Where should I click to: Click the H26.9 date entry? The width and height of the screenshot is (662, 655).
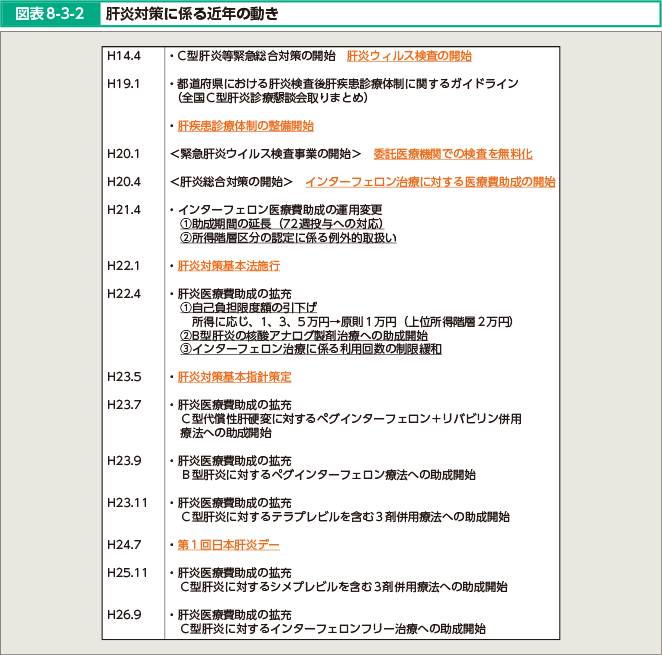(x=123, y=615)
